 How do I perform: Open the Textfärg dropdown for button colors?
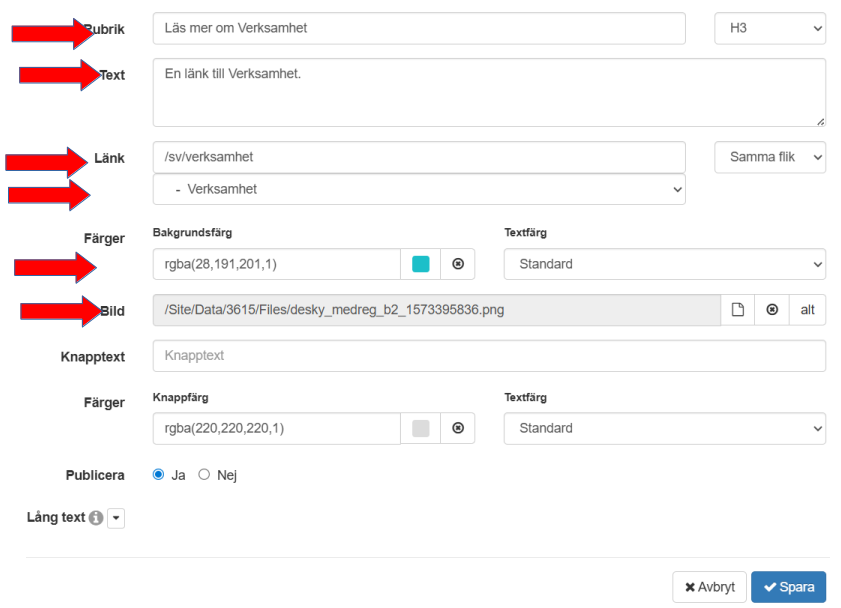[664, 428]
